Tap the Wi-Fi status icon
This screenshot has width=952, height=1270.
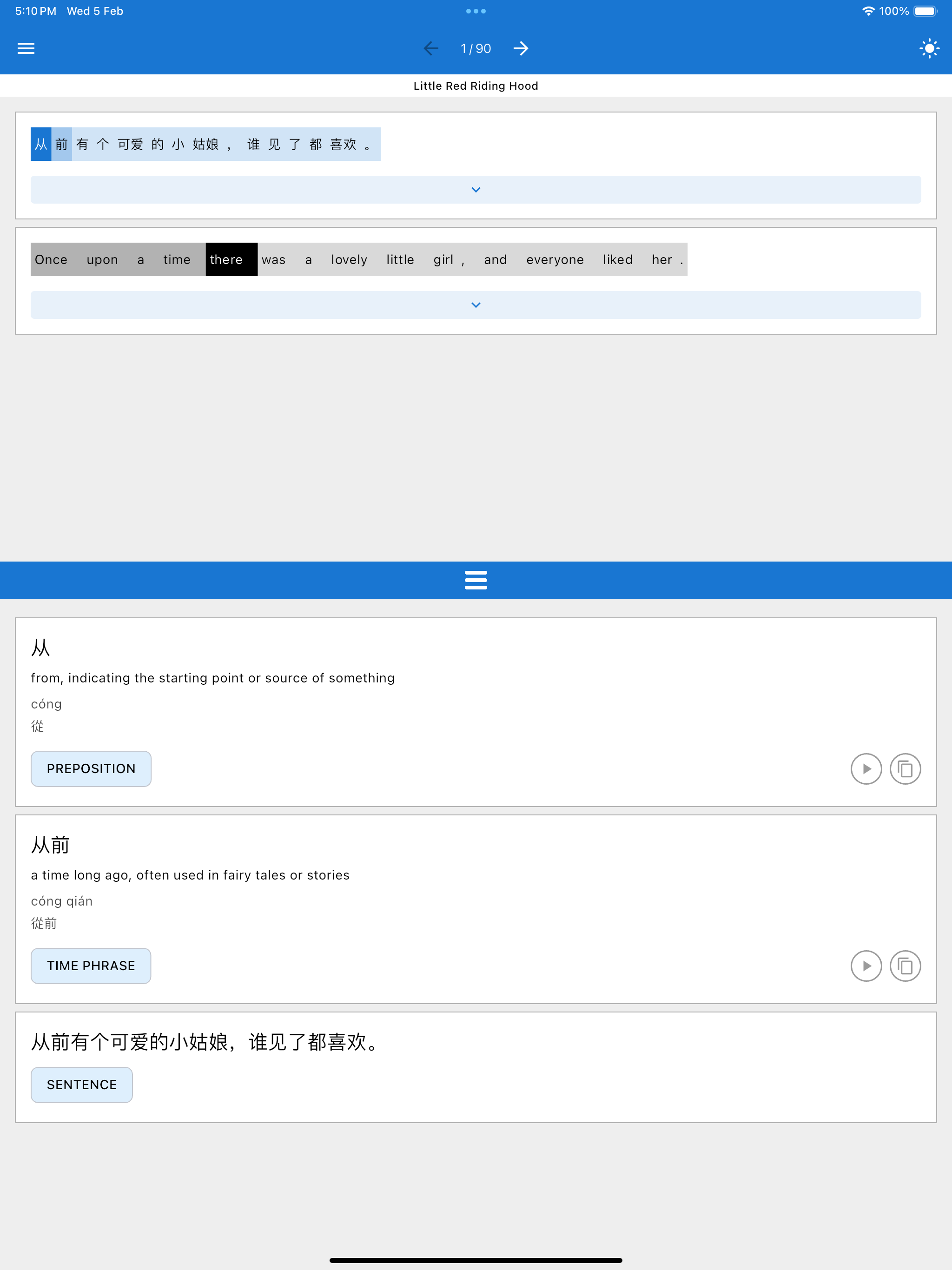pyautogui.click(x=868, y=11)
